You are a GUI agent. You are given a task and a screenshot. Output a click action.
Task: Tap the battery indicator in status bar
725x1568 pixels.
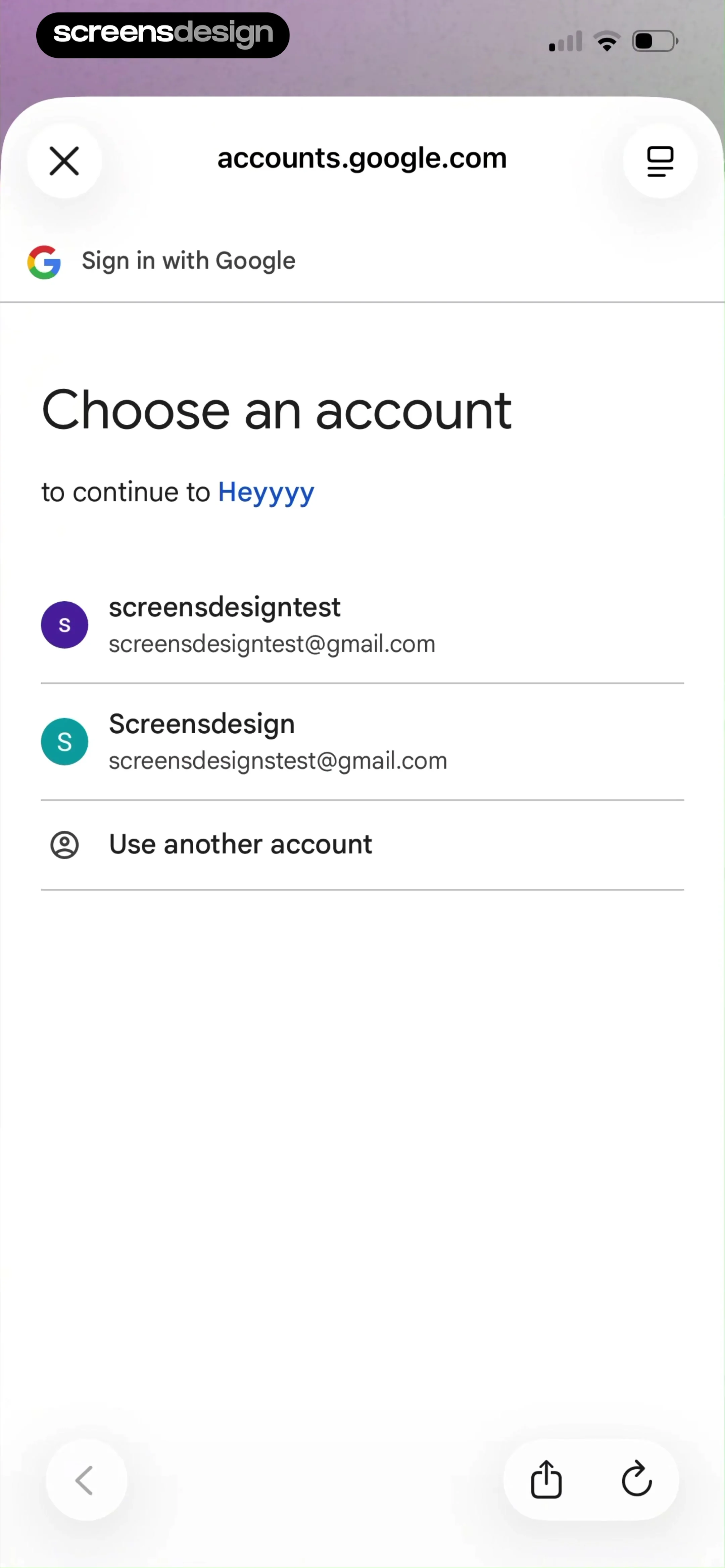[655, 41]
